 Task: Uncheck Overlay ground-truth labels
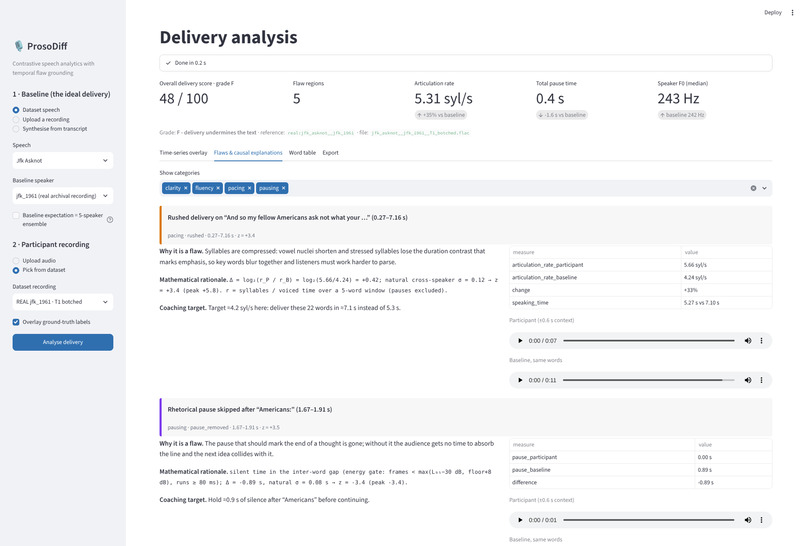[16, 322]
